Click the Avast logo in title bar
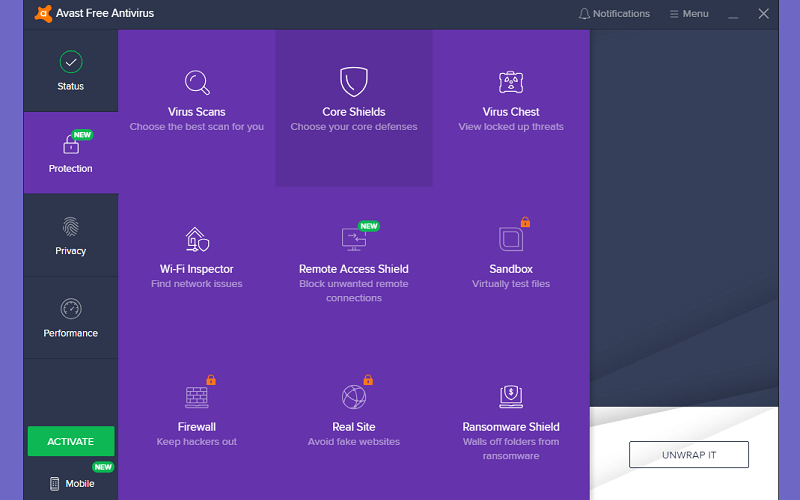Viewport: 800px width, 500px height. pos(43,13)
